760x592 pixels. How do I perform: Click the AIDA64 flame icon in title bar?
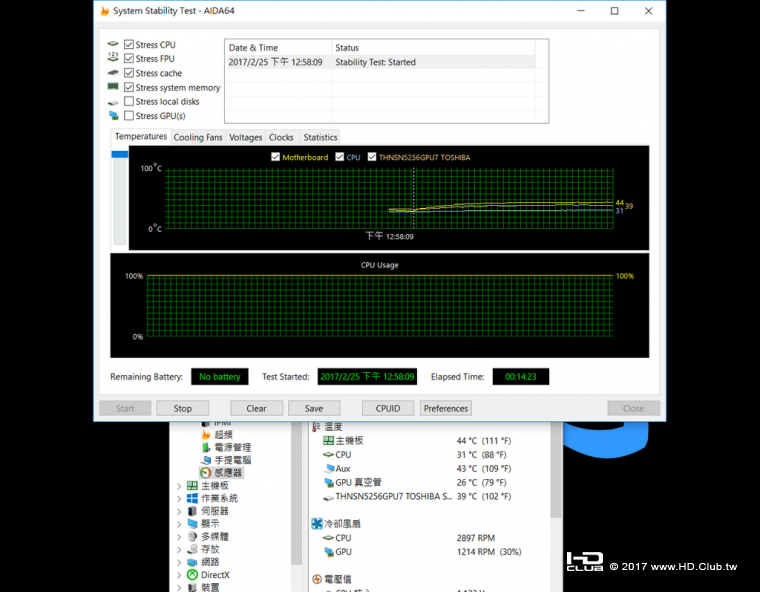(105, 11)
